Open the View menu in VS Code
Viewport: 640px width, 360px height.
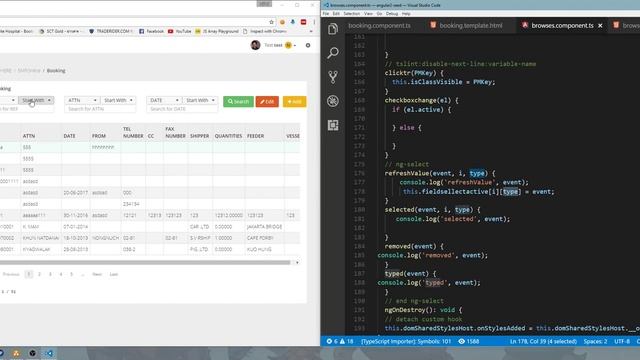368,13
